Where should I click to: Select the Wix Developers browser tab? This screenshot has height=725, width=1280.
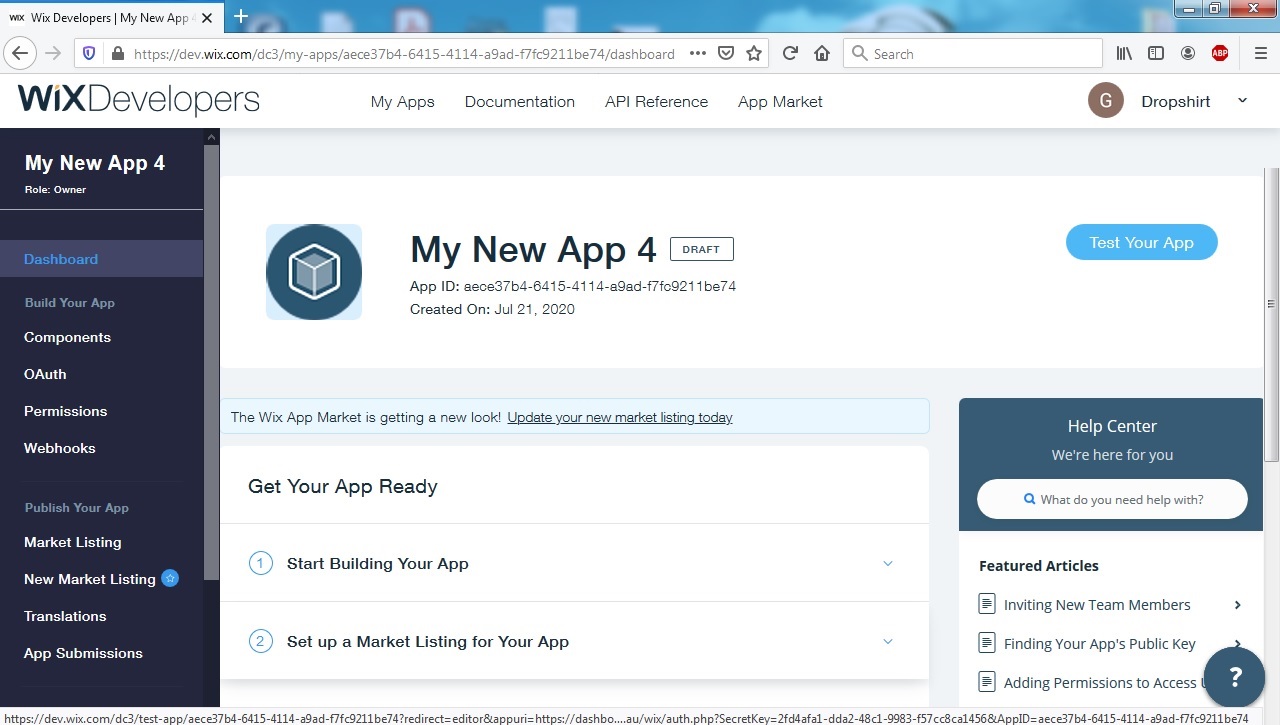[110, 17]
